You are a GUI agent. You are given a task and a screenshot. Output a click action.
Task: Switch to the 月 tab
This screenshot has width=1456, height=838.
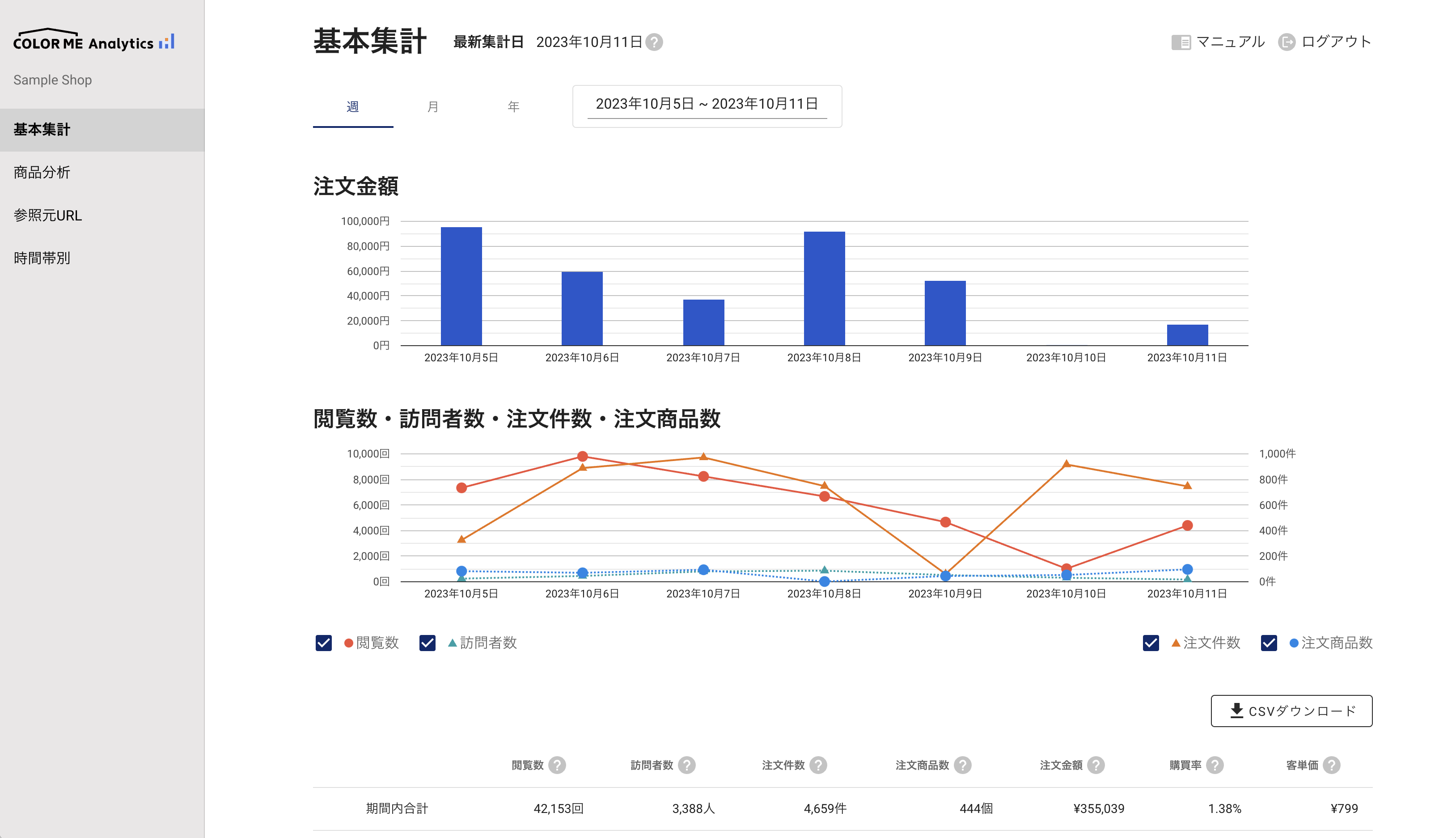point(433,106)
